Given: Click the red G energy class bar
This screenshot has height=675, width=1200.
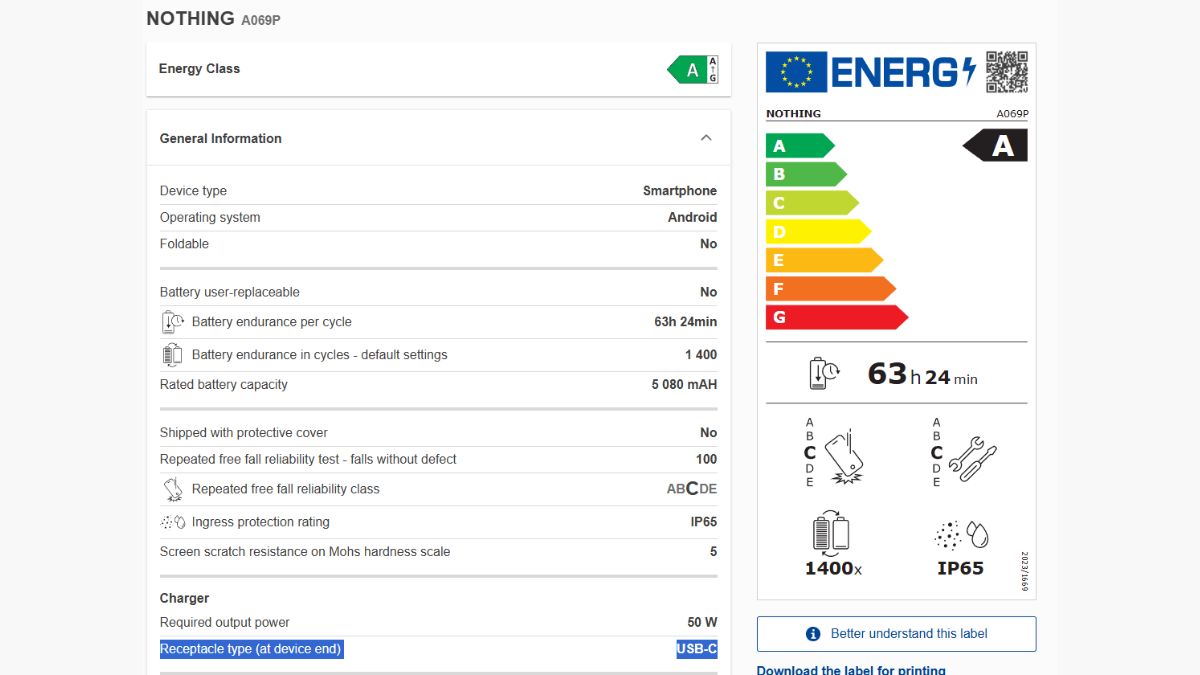Looking at the screenshot, I should pyautogui.click(x=835, y=317).
